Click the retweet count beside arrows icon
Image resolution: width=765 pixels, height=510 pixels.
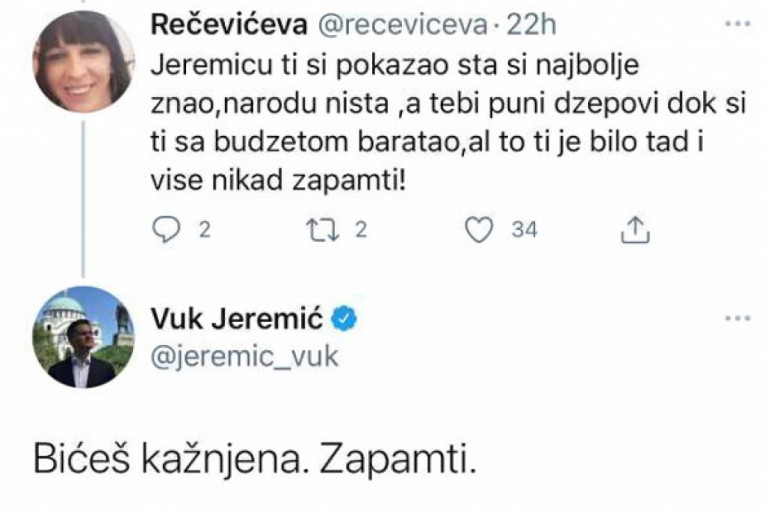(361, 231)
